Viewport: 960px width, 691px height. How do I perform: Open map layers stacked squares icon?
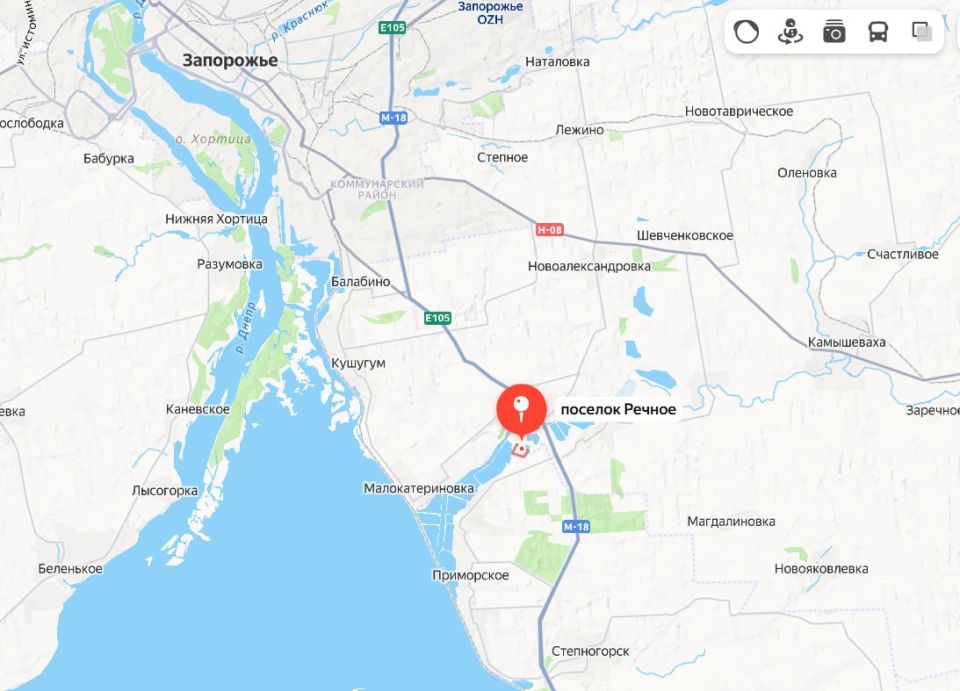921,31
